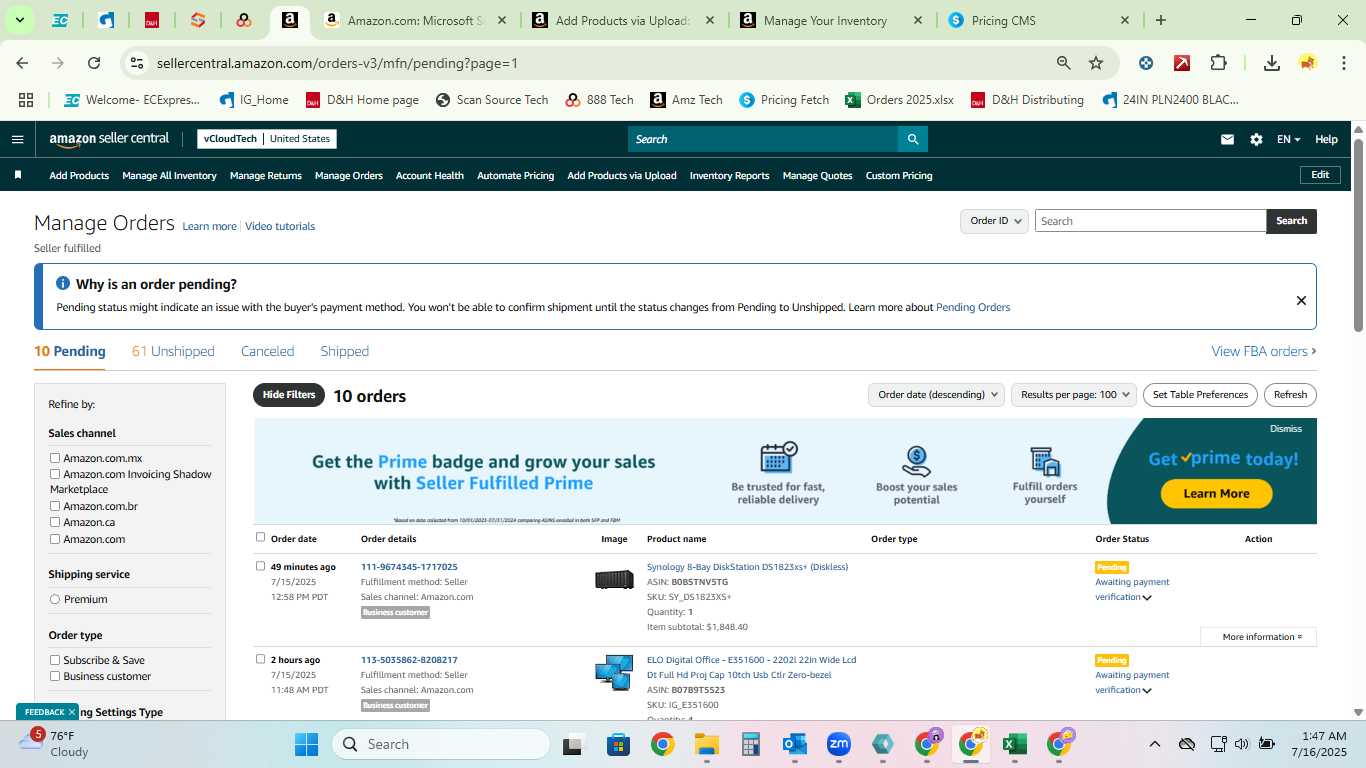Check the Business customer order type
The height and width of the screenshot is (768, 1366).
[x=55, y=676]
